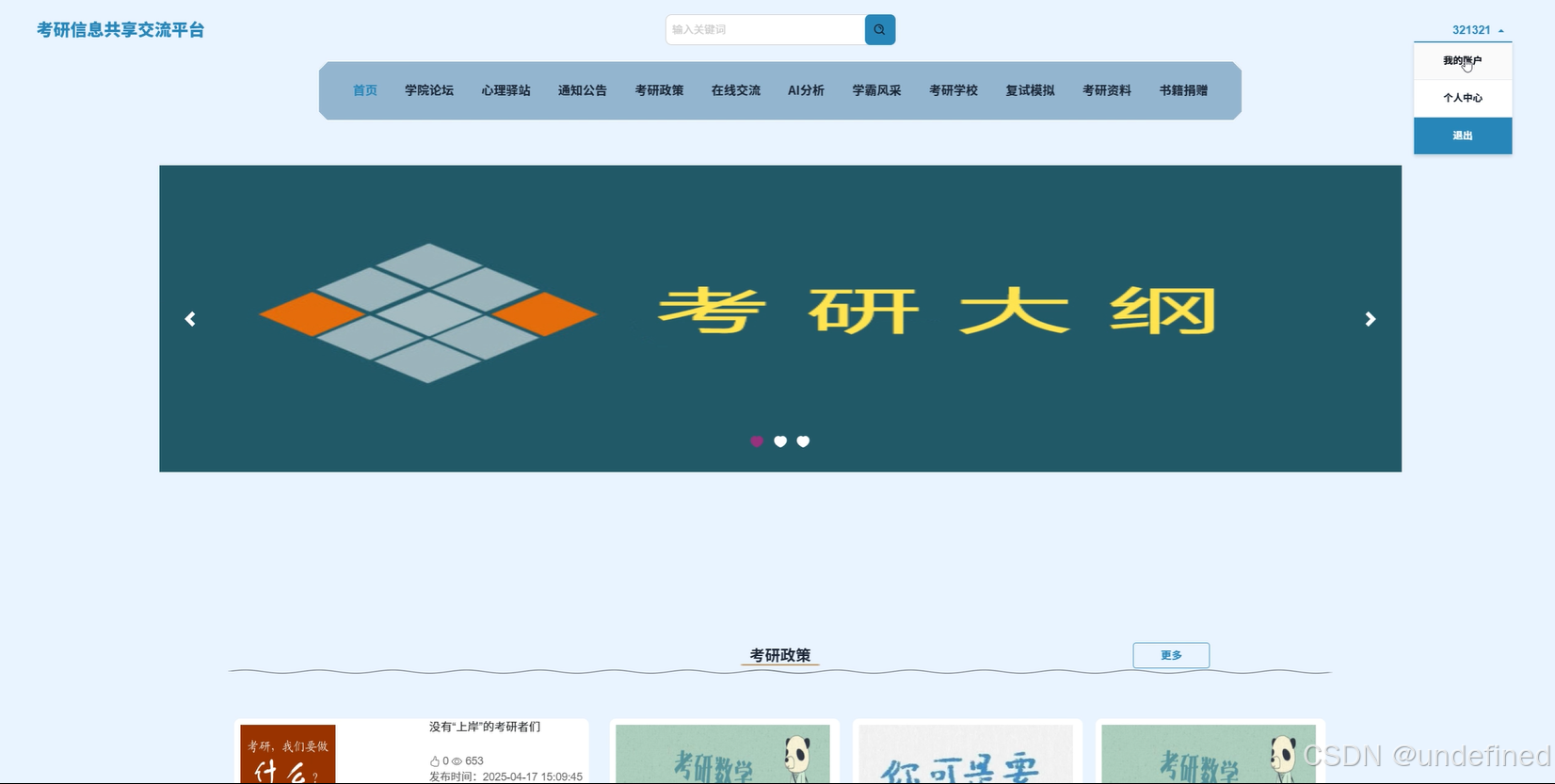Select the third carousel indicator dot

click(x=803, y=441)
